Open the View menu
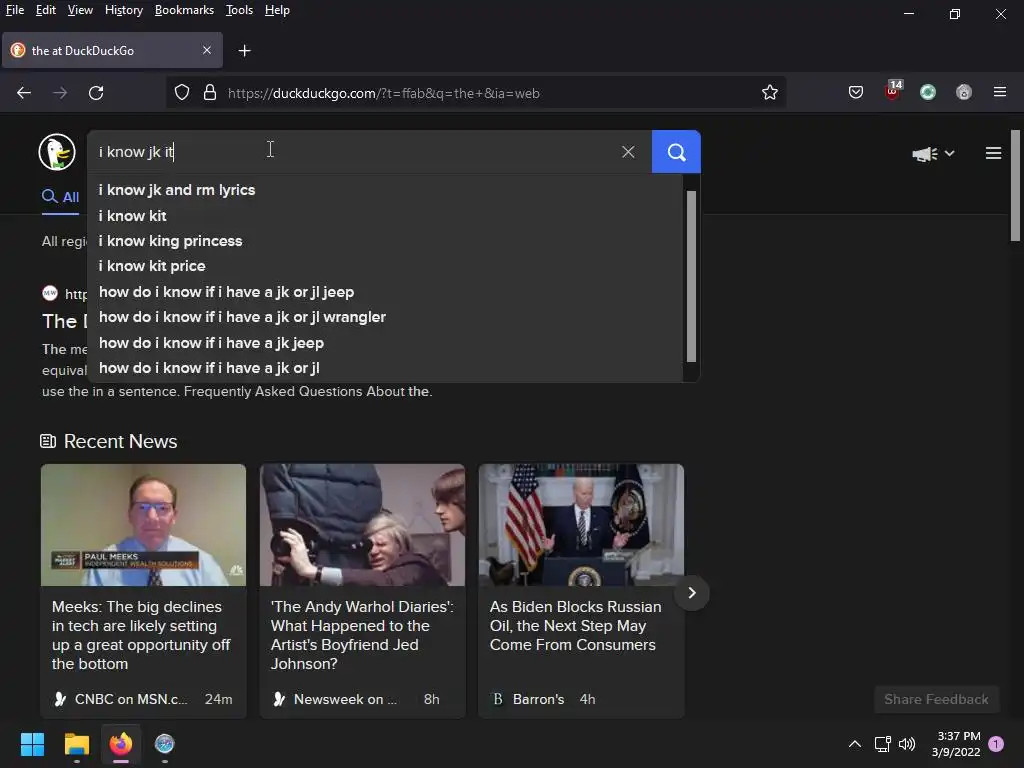 tap(80, 10)
